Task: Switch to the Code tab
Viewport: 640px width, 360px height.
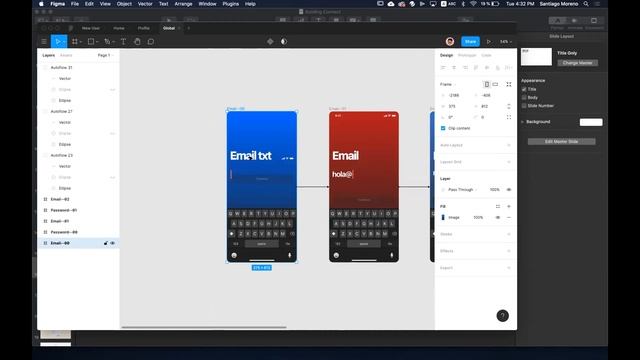Action: 486,55
